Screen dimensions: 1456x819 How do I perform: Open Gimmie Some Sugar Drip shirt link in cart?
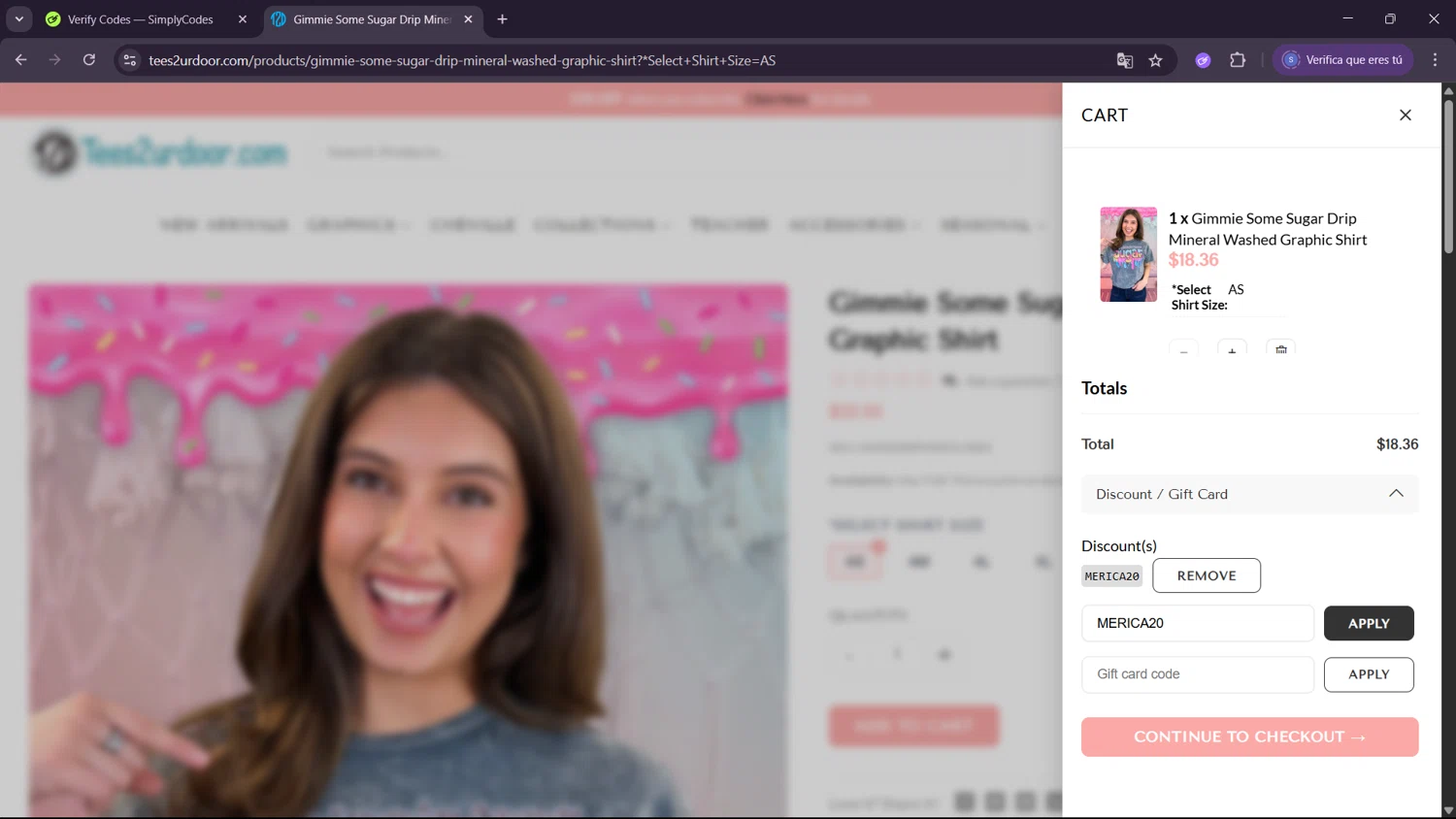(x=1268, y=229)
